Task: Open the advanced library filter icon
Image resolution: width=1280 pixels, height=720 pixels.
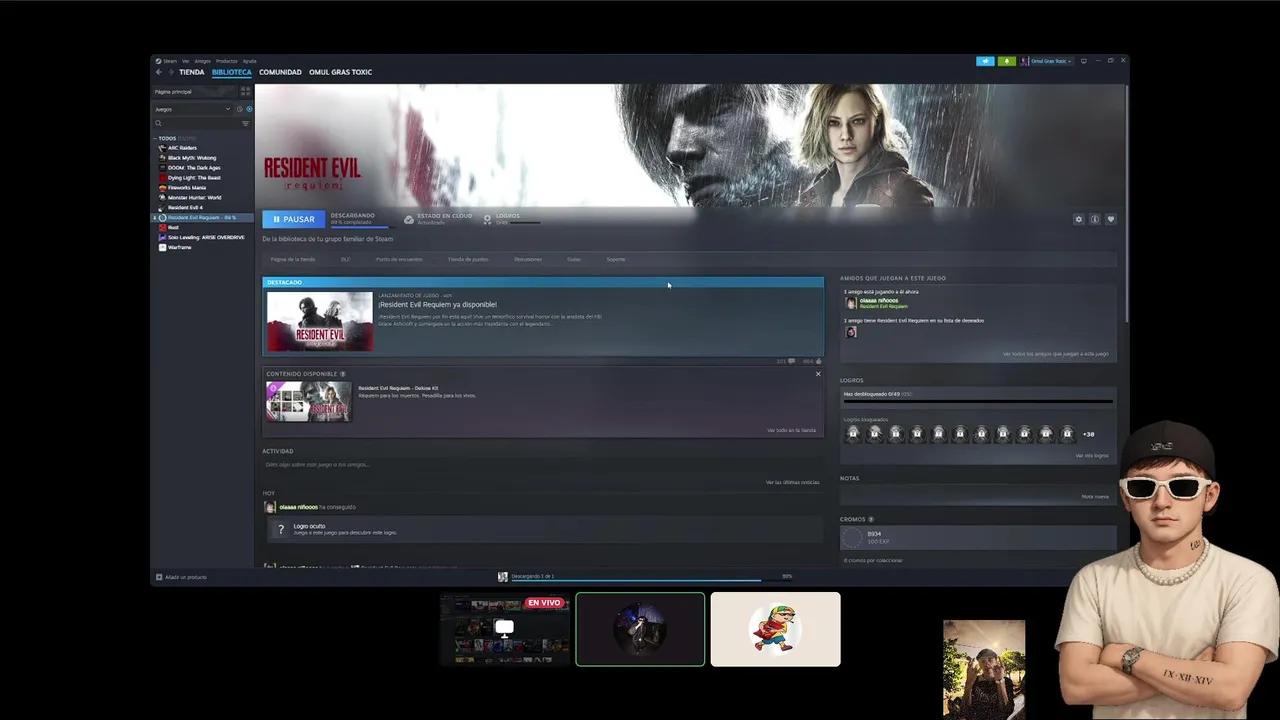Action: (x=246, y=123)
